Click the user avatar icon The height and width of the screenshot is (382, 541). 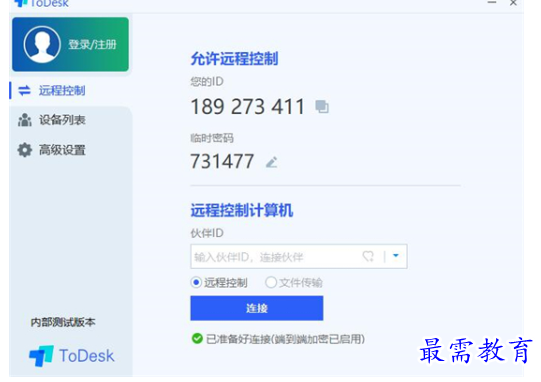[42, 45]
